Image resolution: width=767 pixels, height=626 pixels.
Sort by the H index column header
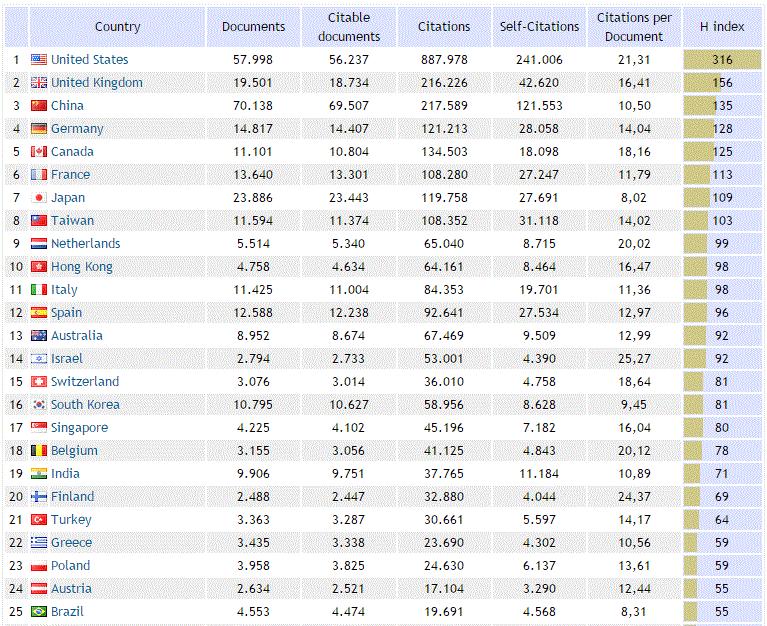click(722, 27)
